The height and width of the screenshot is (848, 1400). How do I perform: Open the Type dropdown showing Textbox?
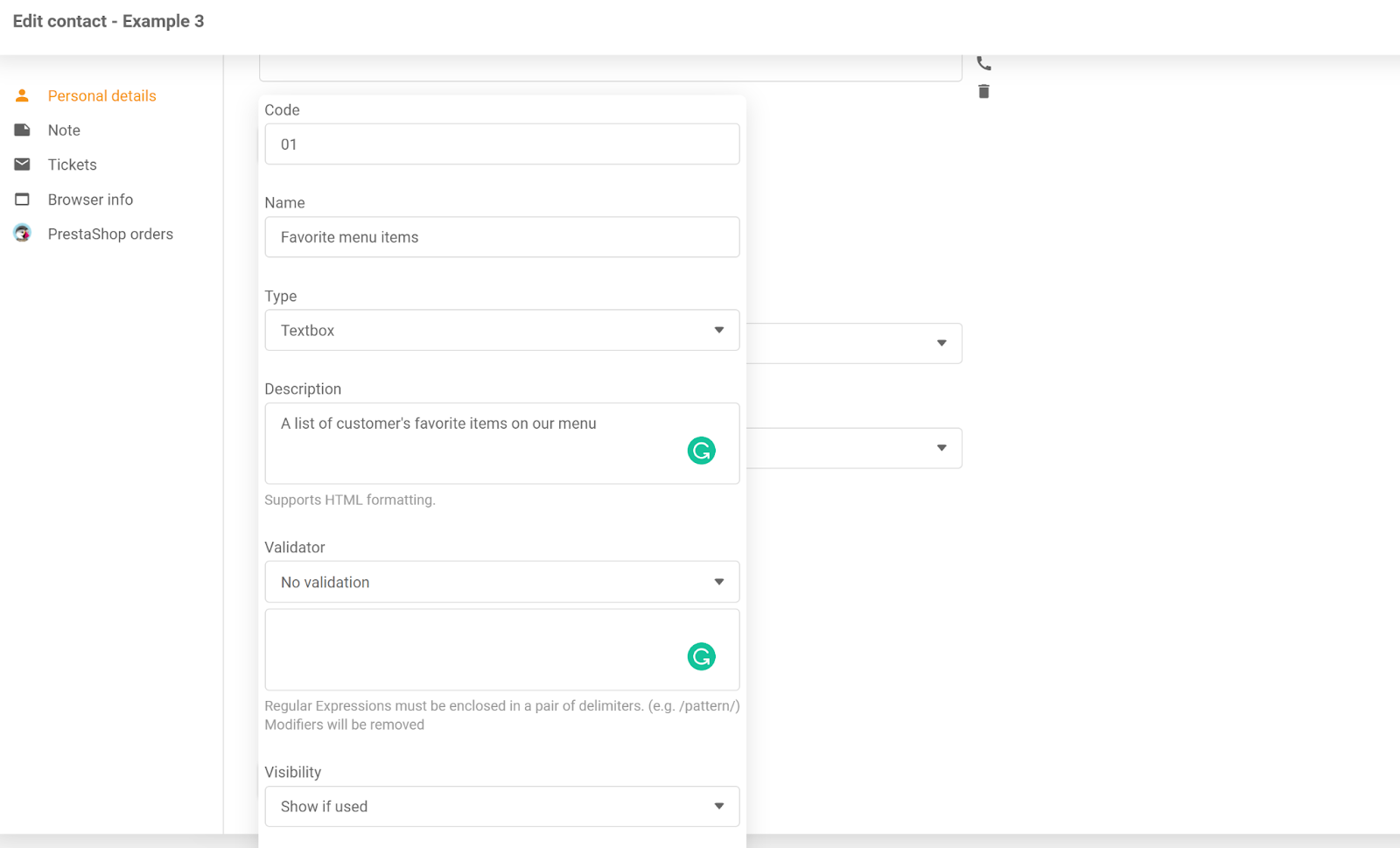501,330
